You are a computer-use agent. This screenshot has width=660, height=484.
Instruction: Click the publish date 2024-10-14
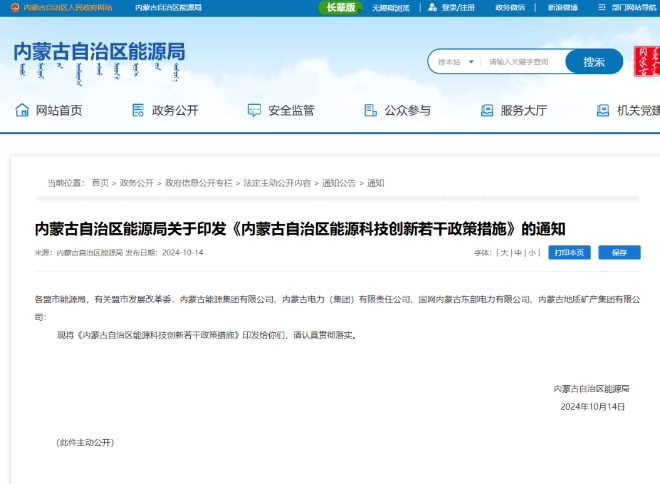click(183, 253)
